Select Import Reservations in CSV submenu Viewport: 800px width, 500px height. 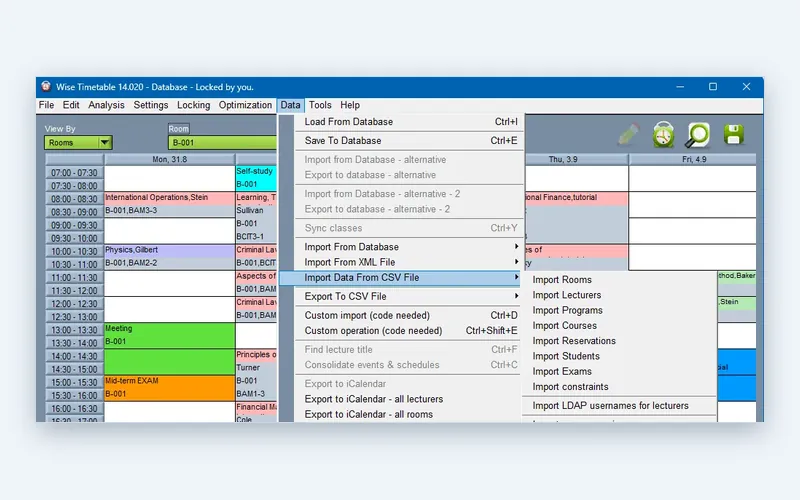[620, 341]
